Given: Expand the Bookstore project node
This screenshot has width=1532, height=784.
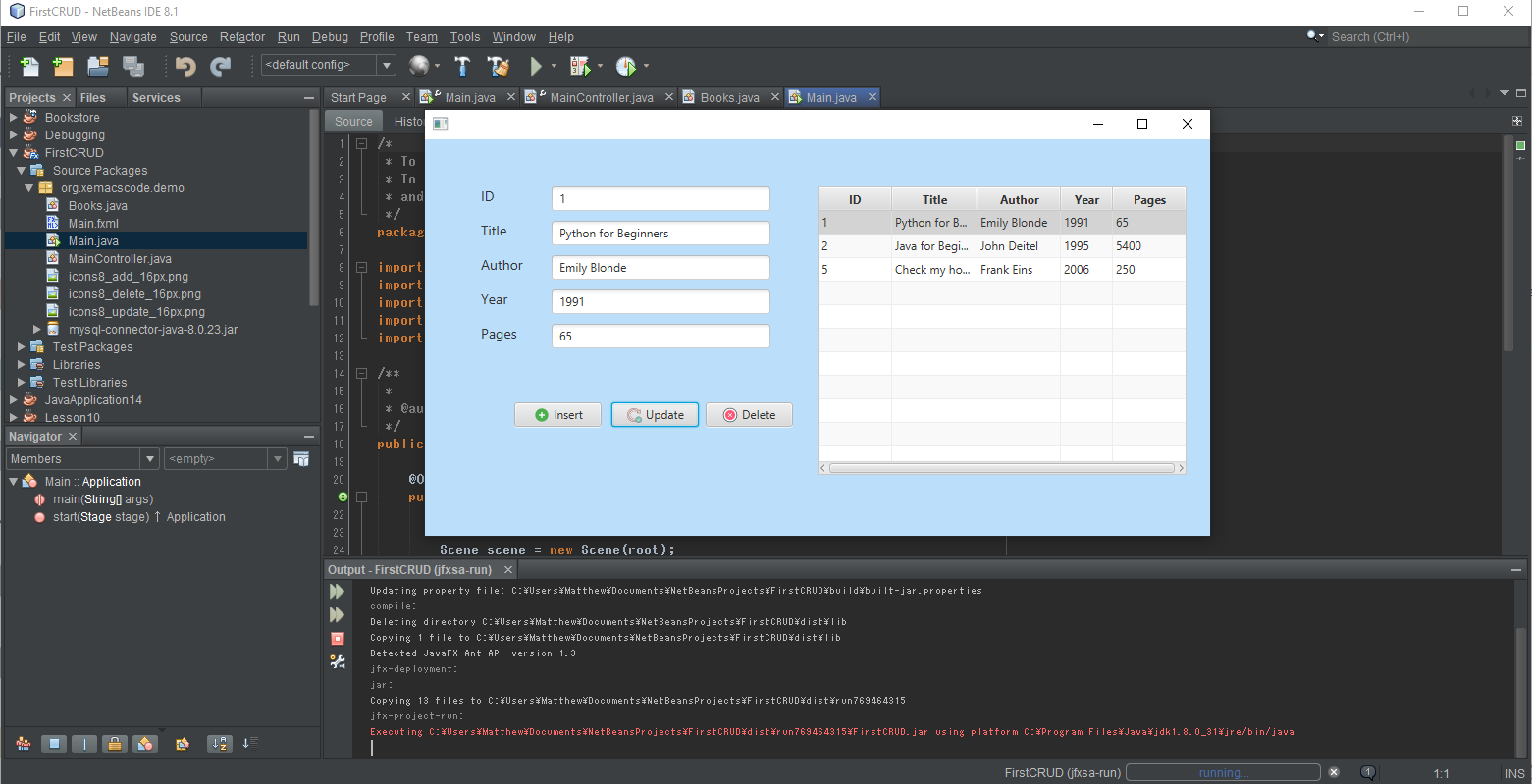Looking at the screenshot, I should click(13, 118).
